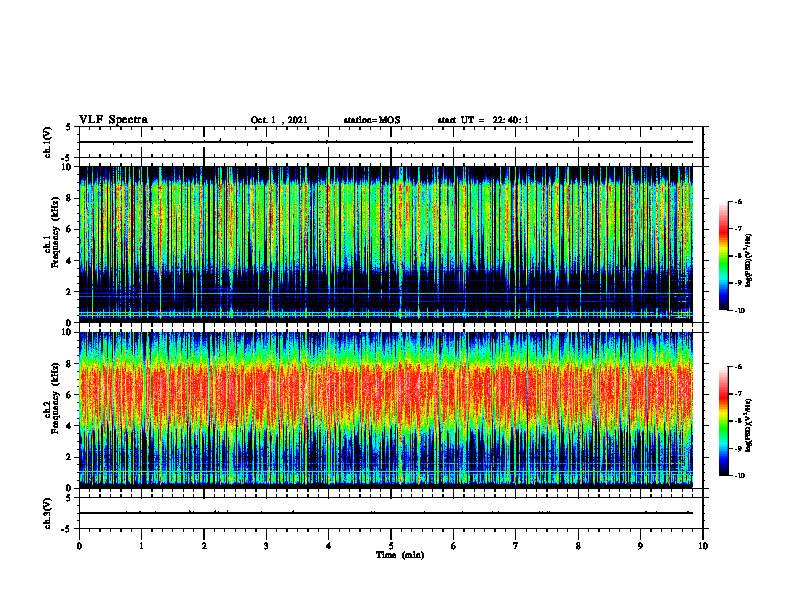Click the "7" tick on the time axis
The image size is (792, 612).
(516, 546)
